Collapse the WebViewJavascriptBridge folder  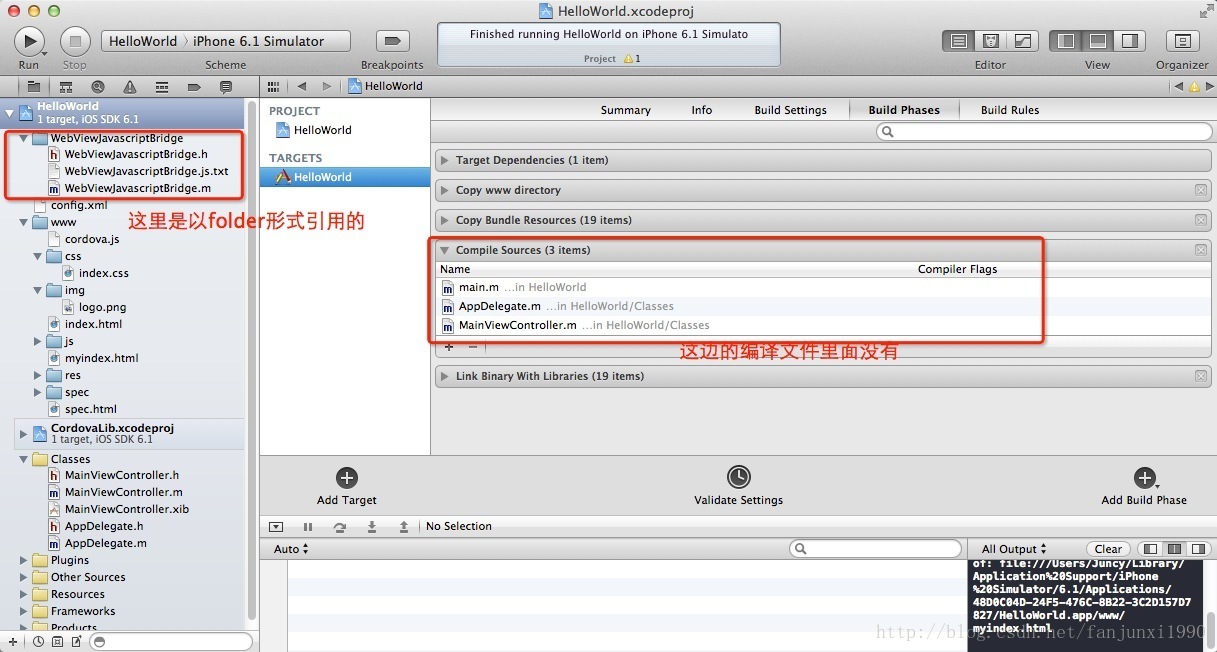[x=24, y=138]
